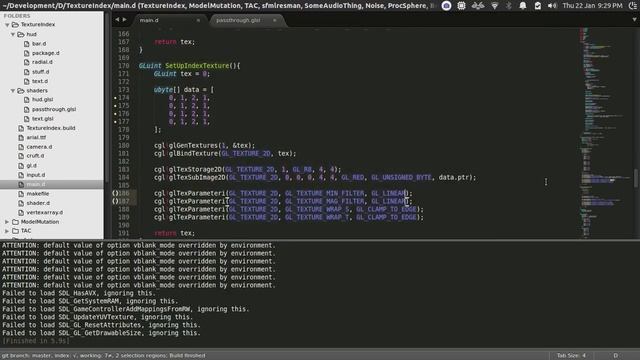Open hud.glsl shader file
The image size is (640, 360).
(x=42, y=100)
